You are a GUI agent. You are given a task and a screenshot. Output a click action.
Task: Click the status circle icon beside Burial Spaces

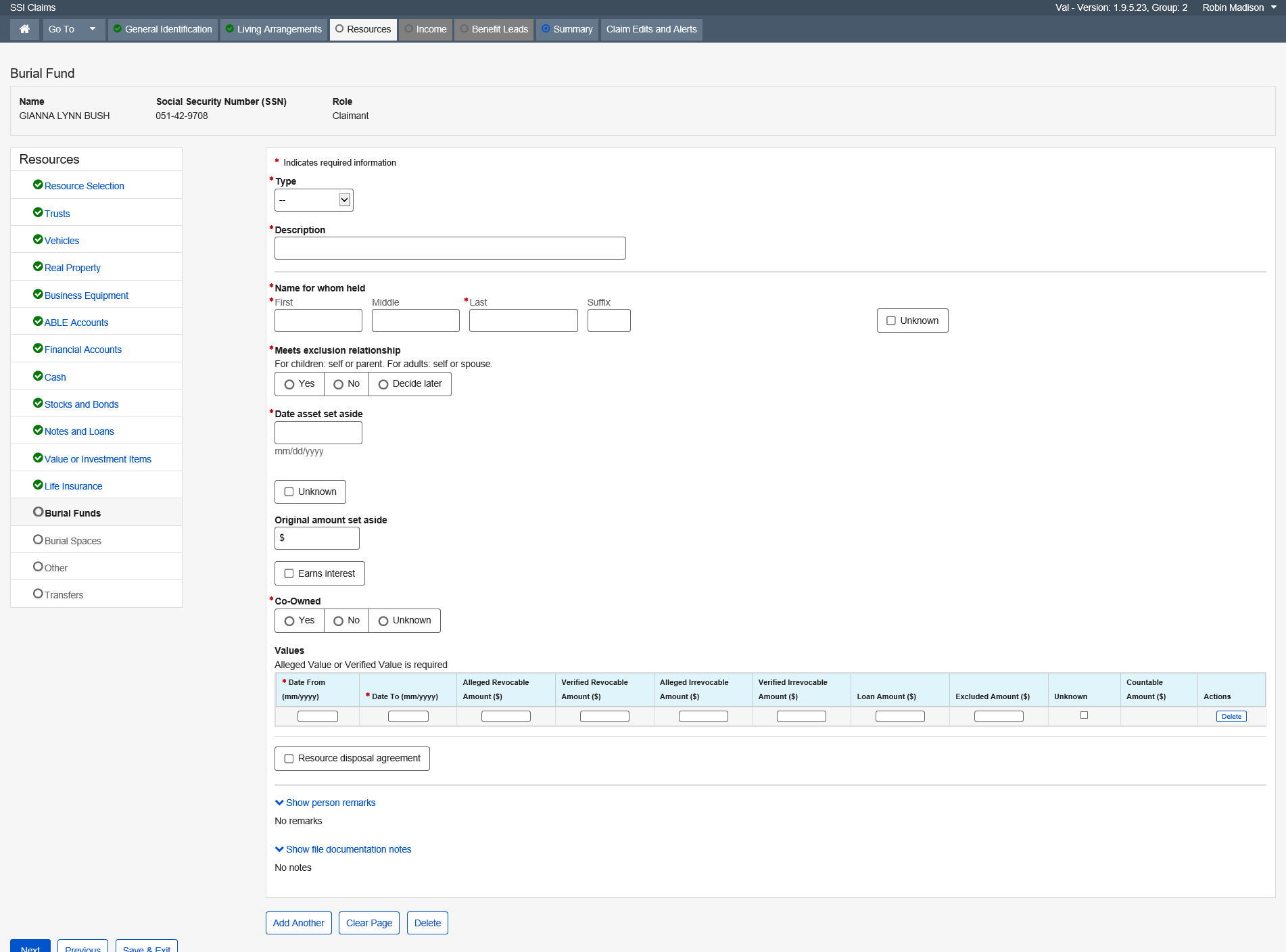[38, 540]
